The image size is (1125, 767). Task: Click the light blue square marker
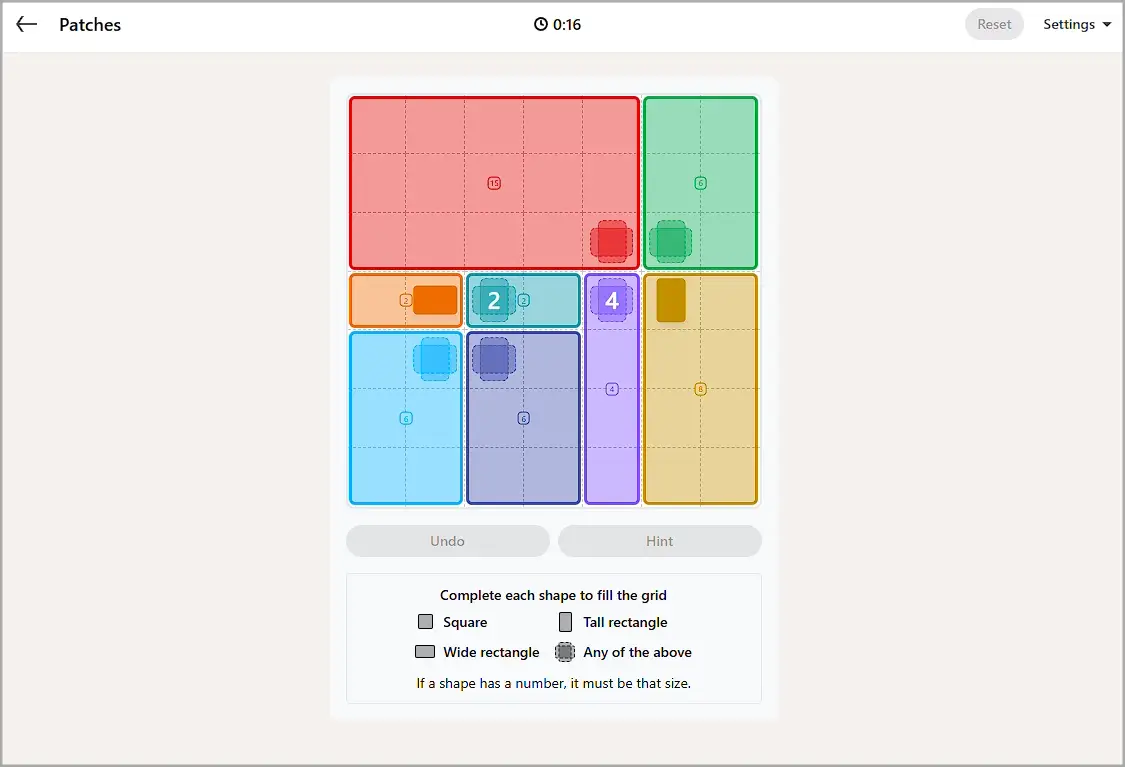pyautogui.click(x=435, y=359)
